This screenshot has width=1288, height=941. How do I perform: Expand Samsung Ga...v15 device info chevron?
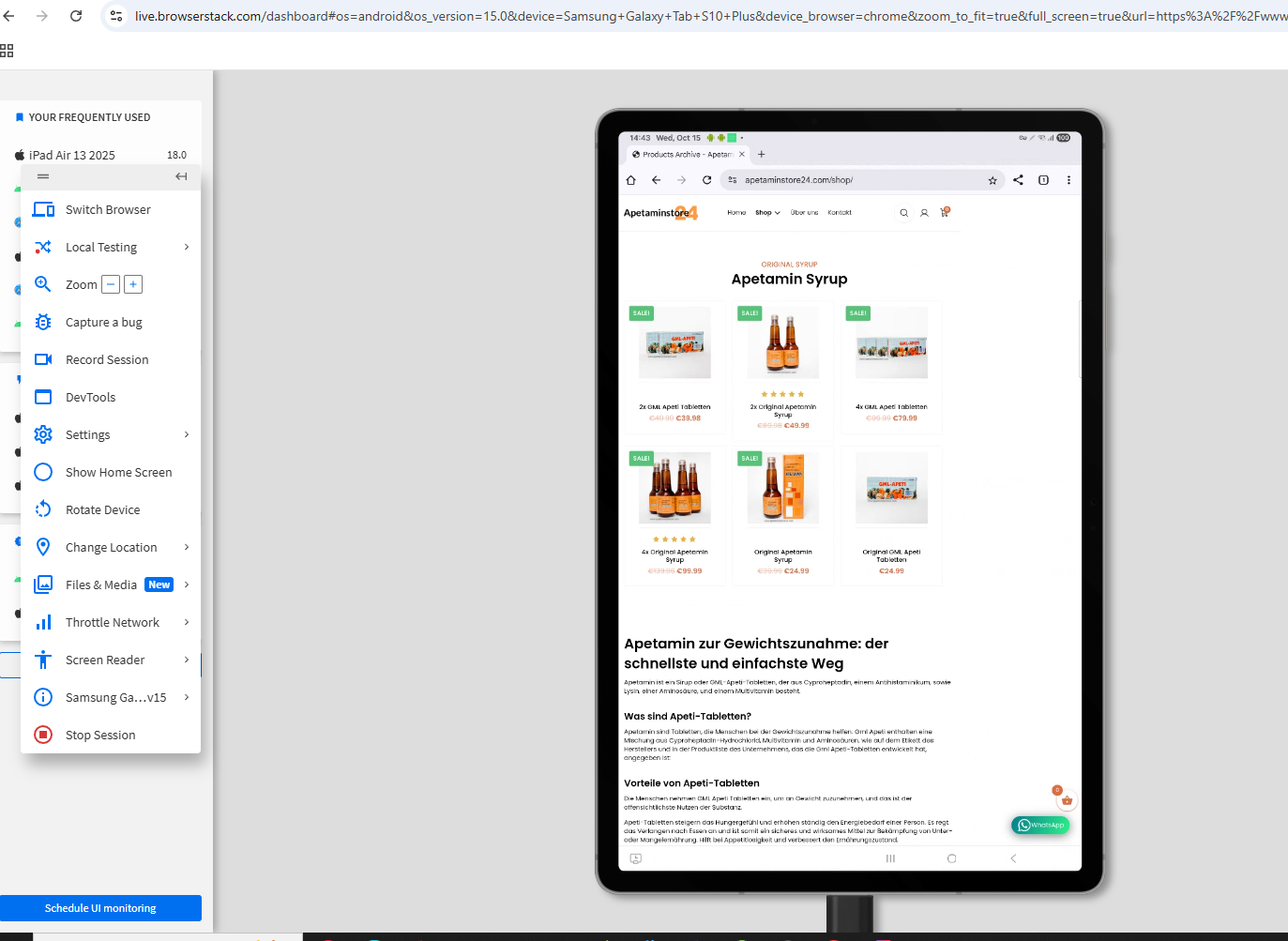pos(187,697)
